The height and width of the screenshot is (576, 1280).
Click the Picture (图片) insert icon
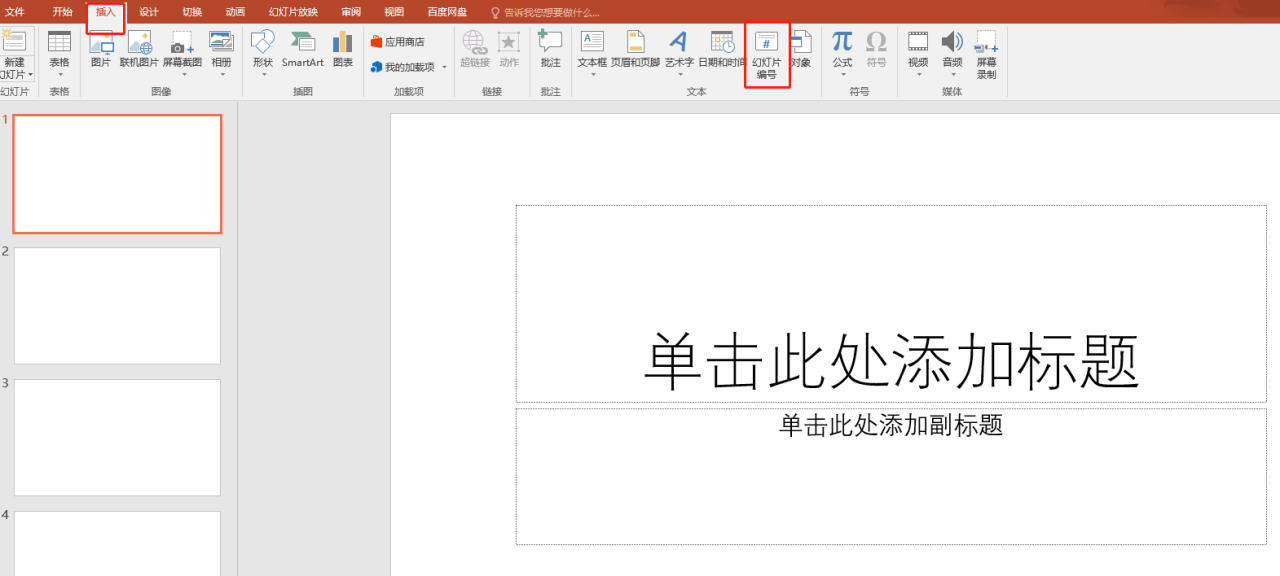101,43
